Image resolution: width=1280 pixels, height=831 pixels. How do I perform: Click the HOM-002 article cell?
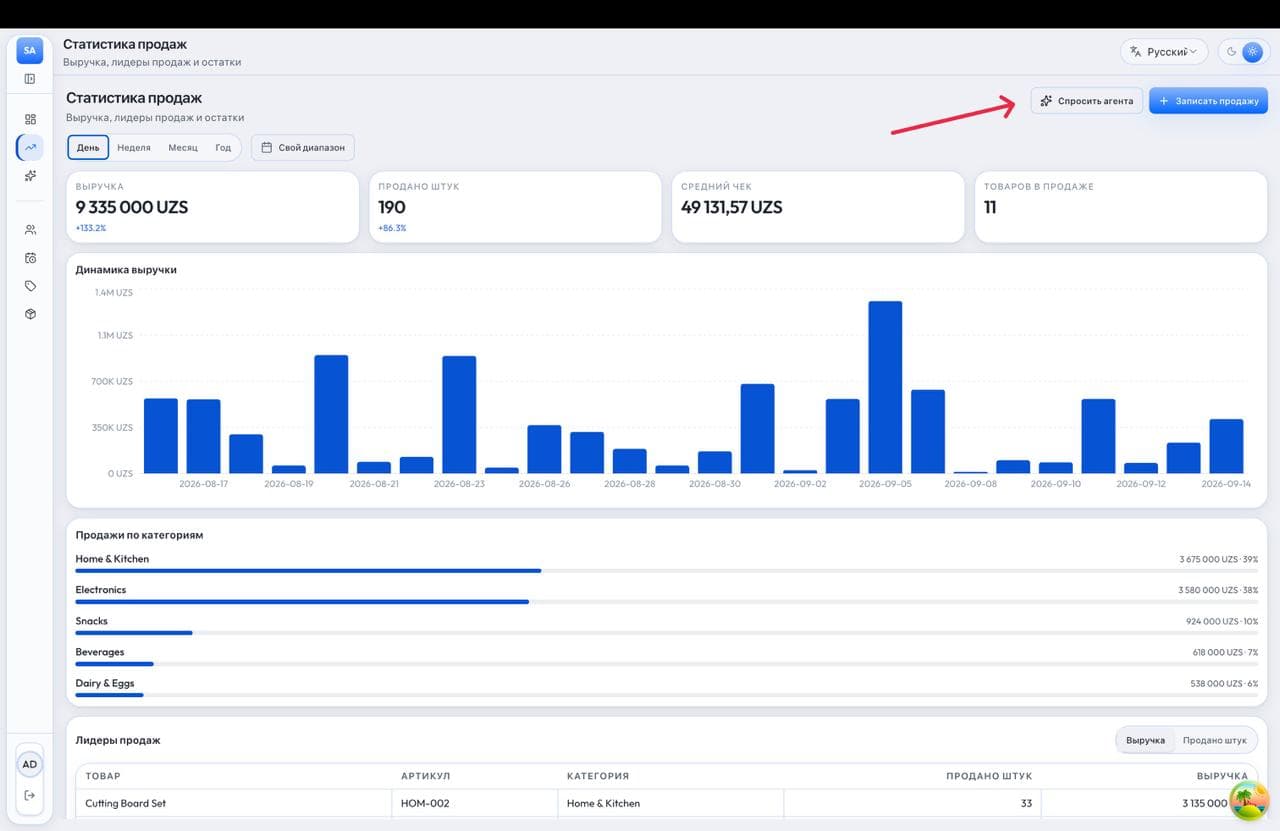pos(475,803)
